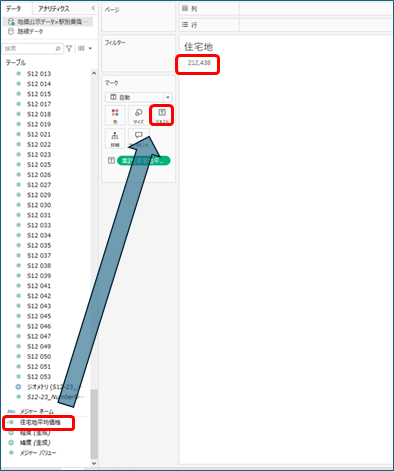Image resolution: width=394 pixels, height=471 pixels.
Task: Collapse the data pane with chevron
Action: (93, 8)
